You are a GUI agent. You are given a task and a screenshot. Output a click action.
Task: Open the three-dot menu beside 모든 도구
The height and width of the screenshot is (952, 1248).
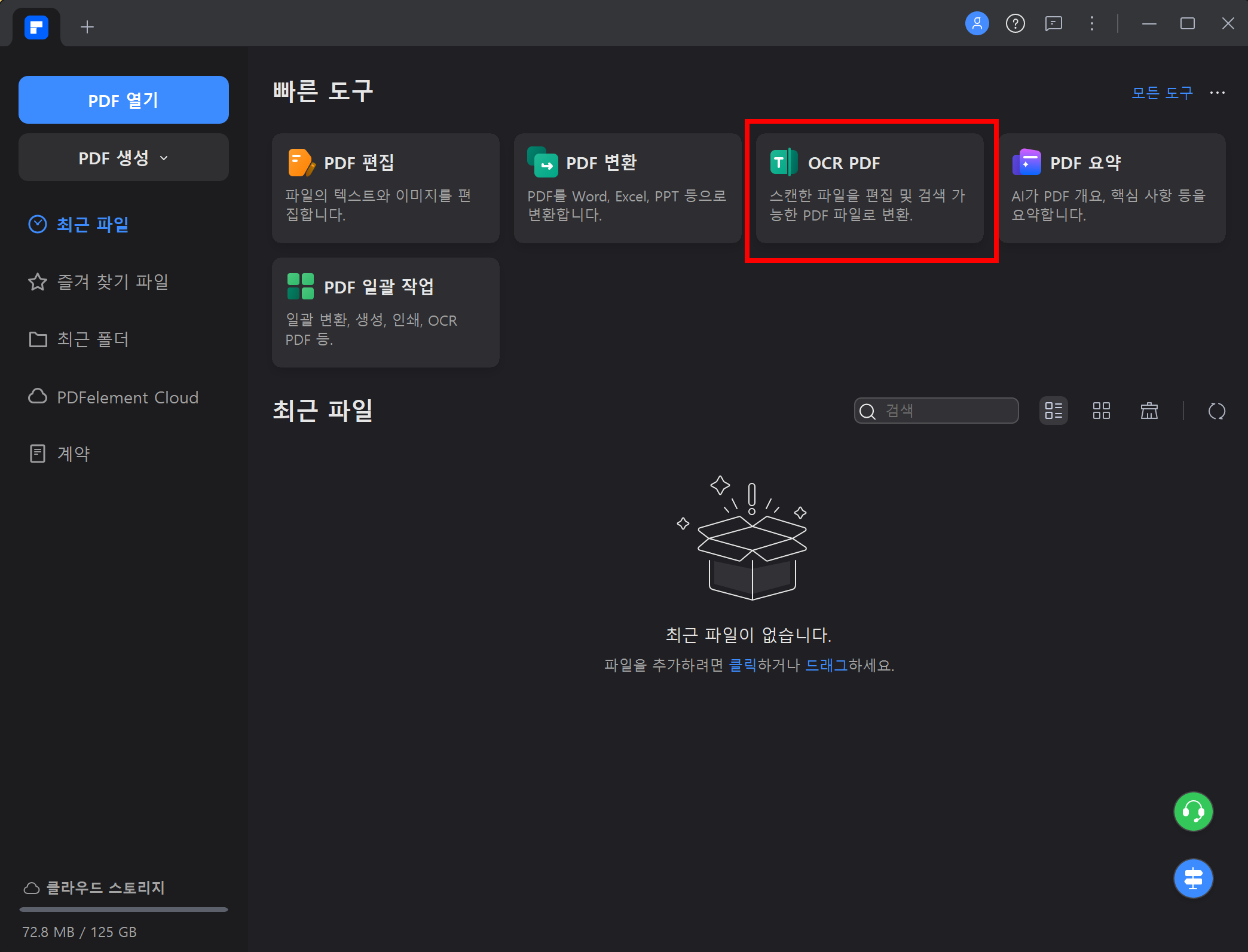(1217, 93)
